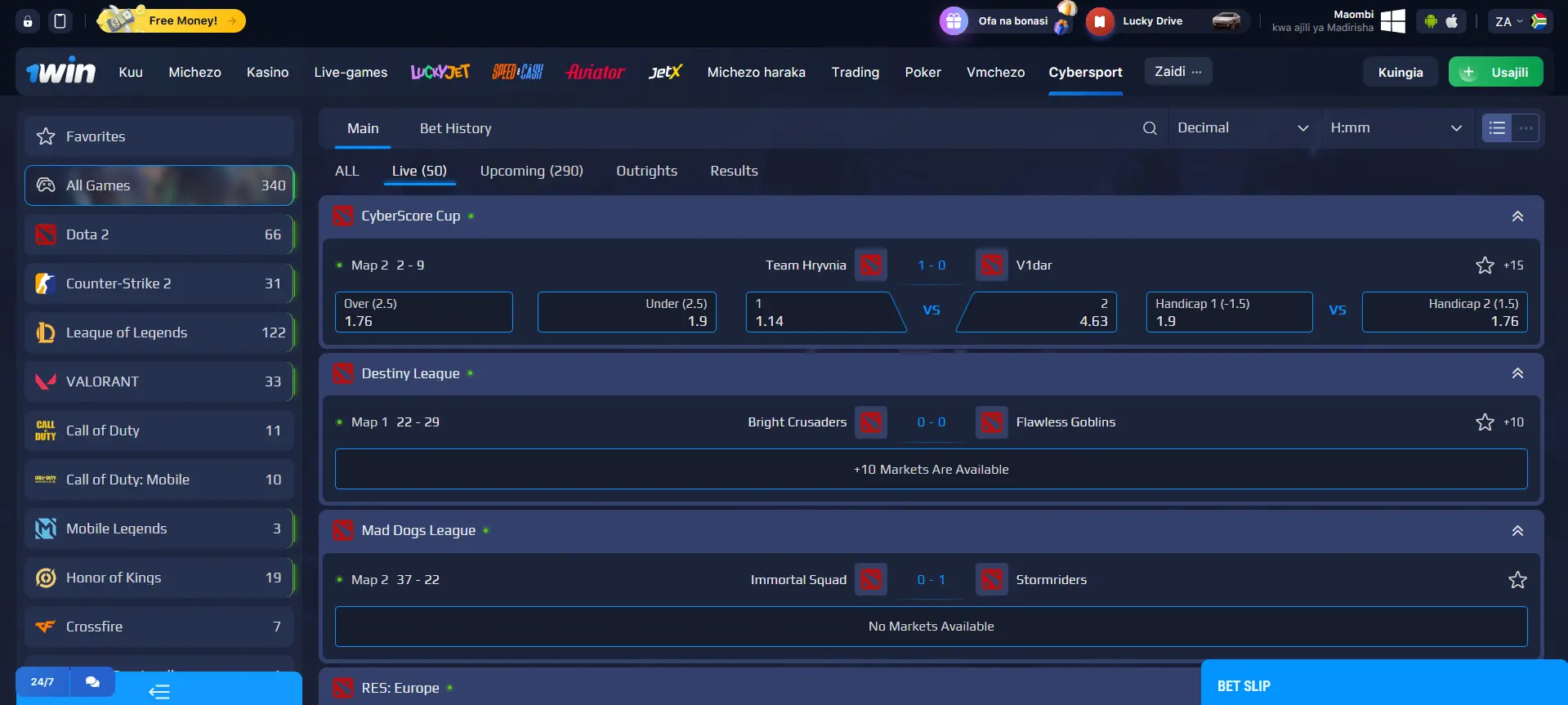This screenshot has height=705, width=1568.
Task: Open the gift bonus offer icon
Action: tap(954, 21)
